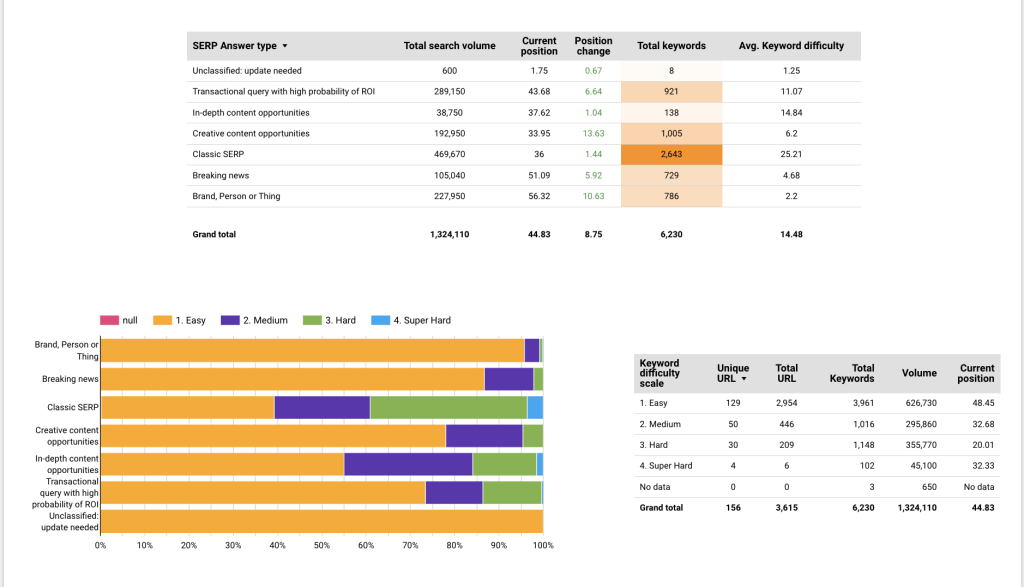Click the Position change column header

pyautogui.click(x=593, y=46)
